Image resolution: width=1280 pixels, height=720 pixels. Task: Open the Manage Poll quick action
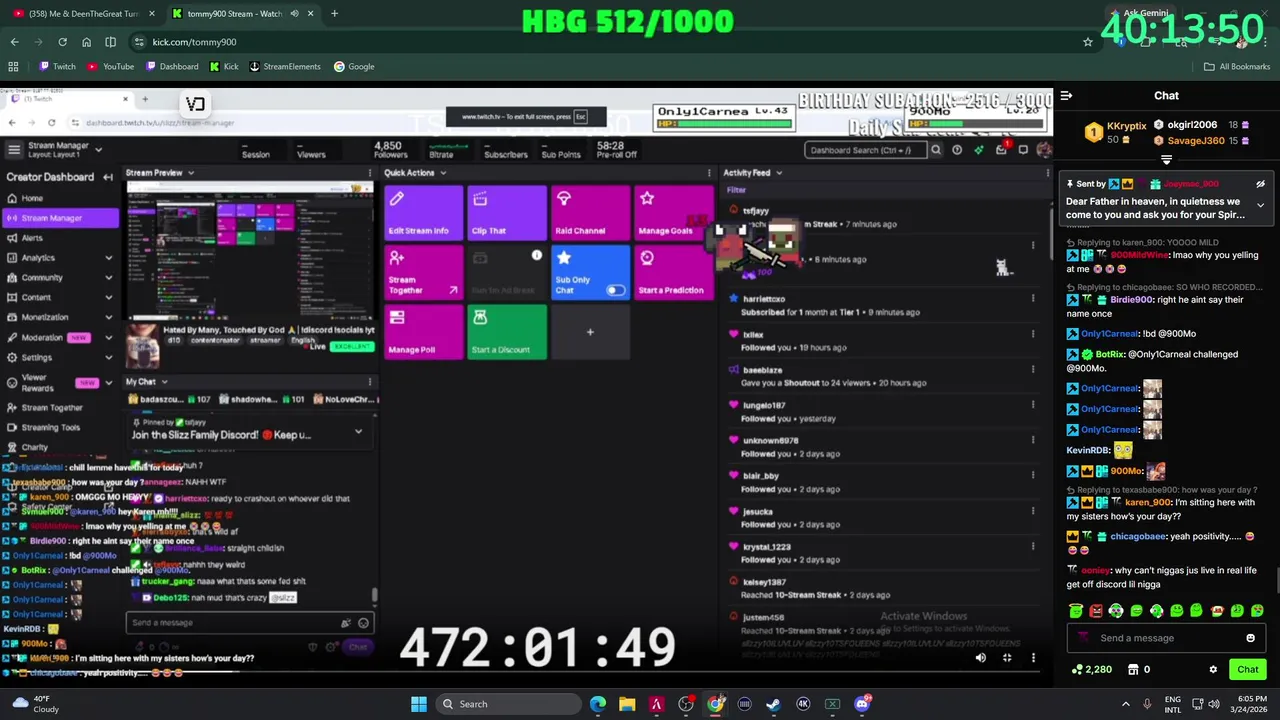[423, 332]
